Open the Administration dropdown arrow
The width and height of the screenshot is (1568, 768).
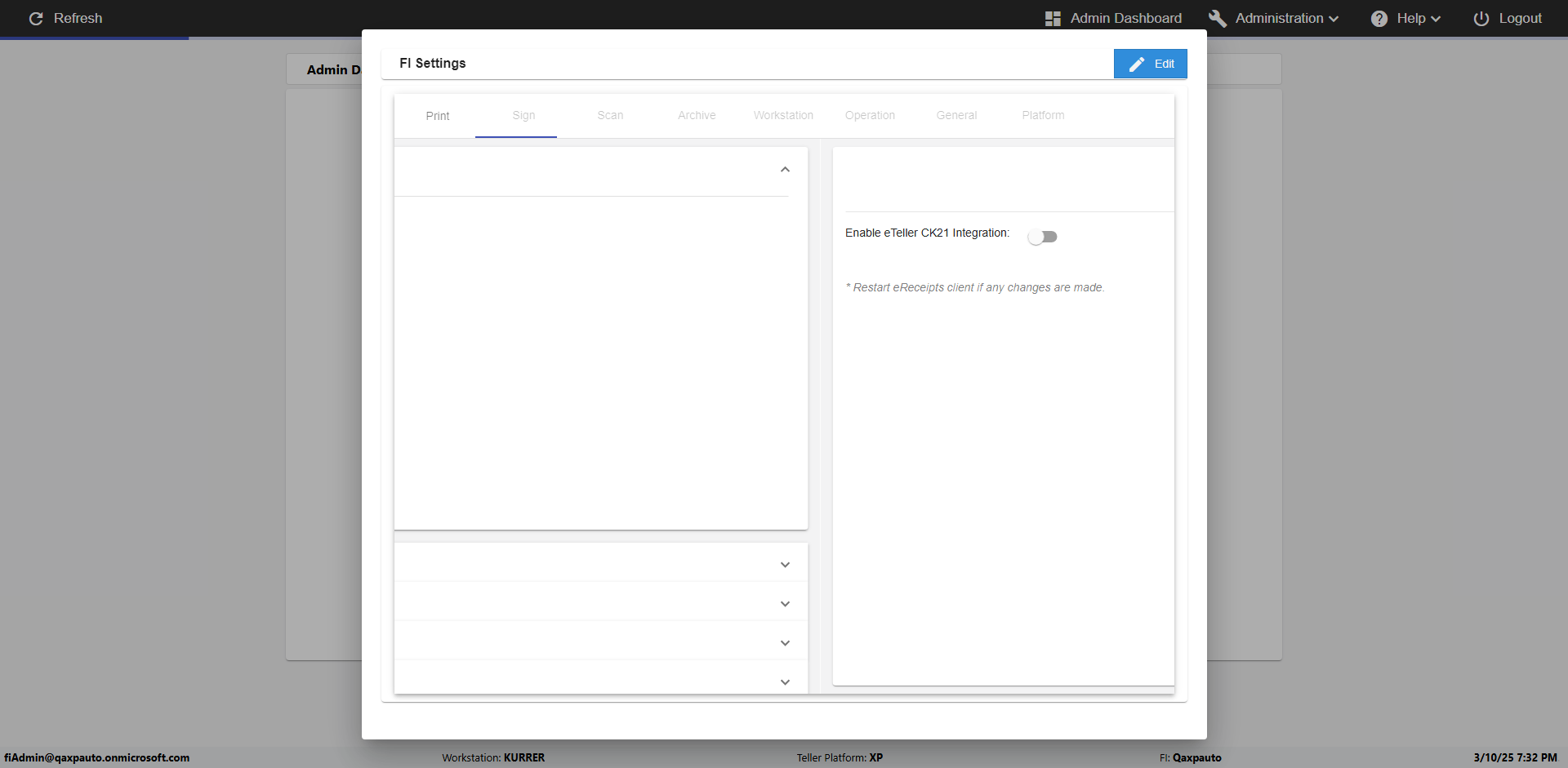(1334, 19)
